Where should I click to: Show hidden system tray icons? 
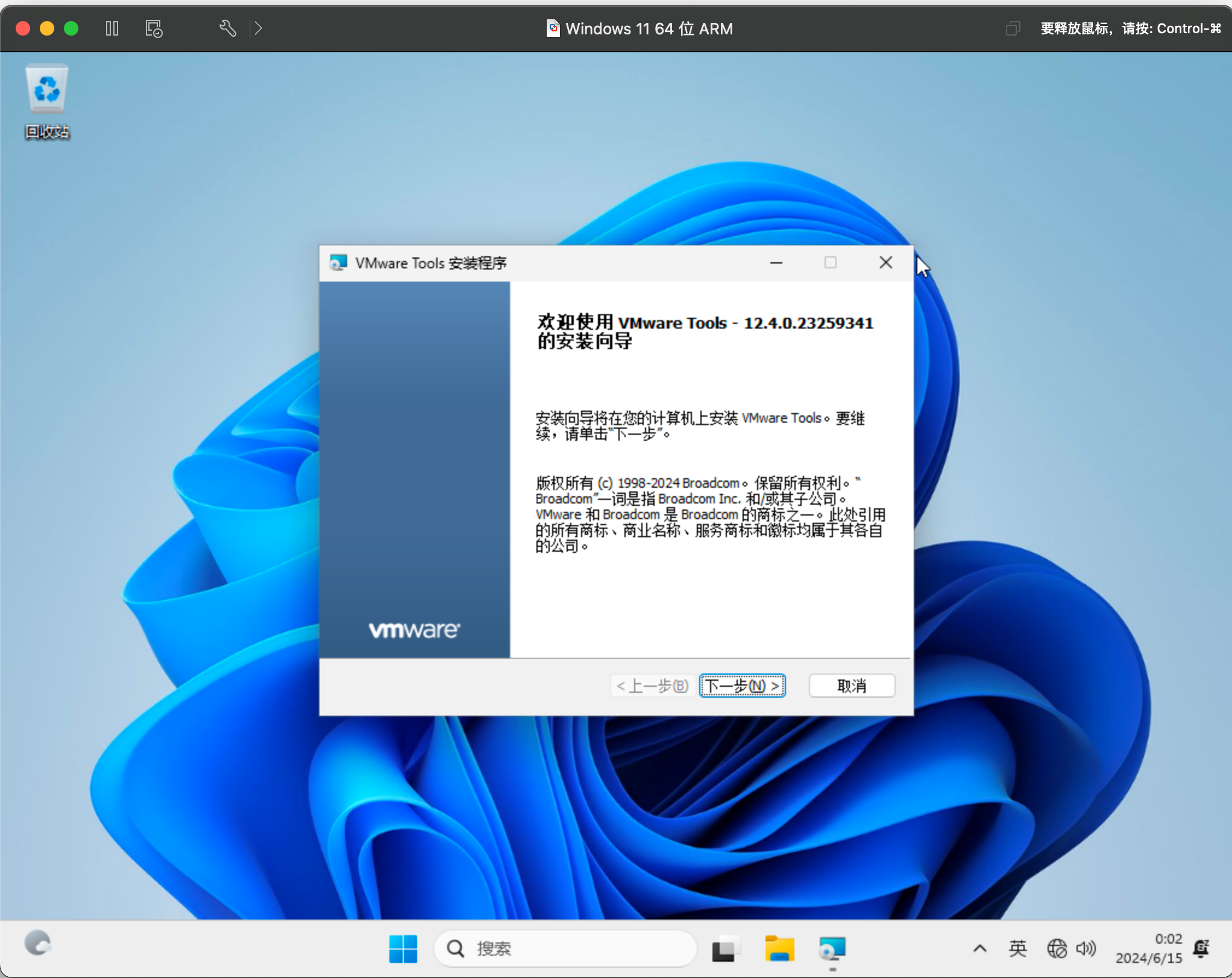(x=980, y=948)
